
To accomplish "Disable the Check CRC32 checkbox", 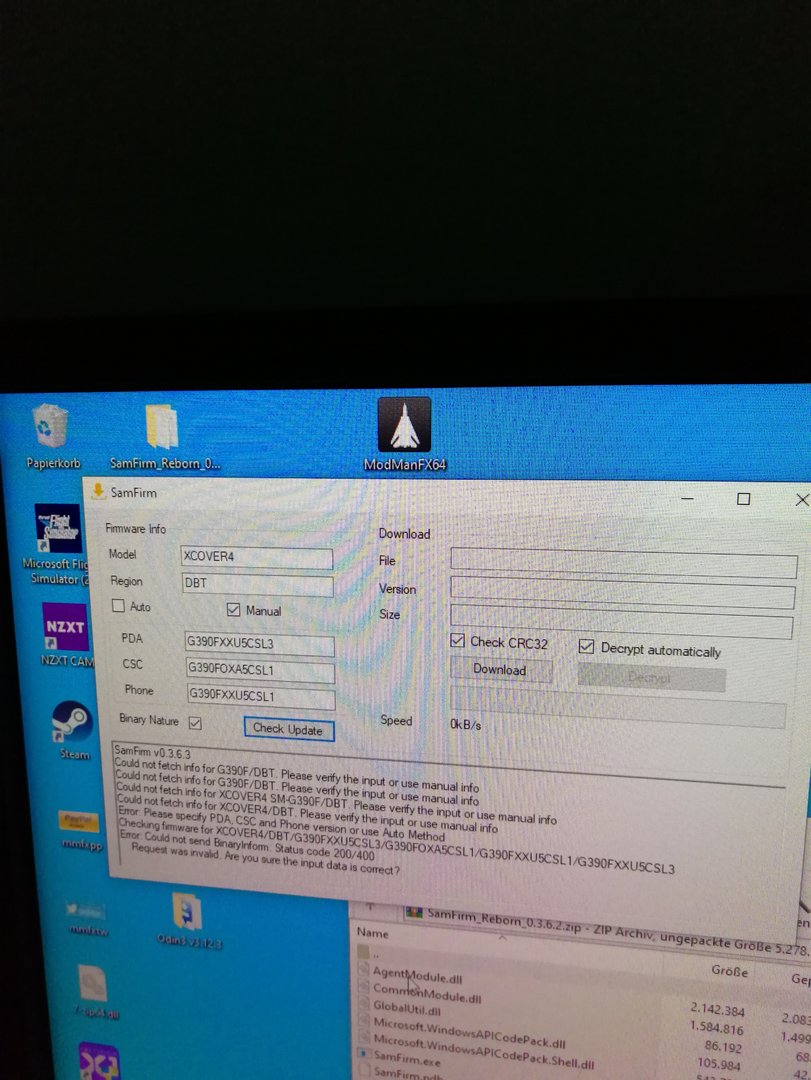I will 457,641.
